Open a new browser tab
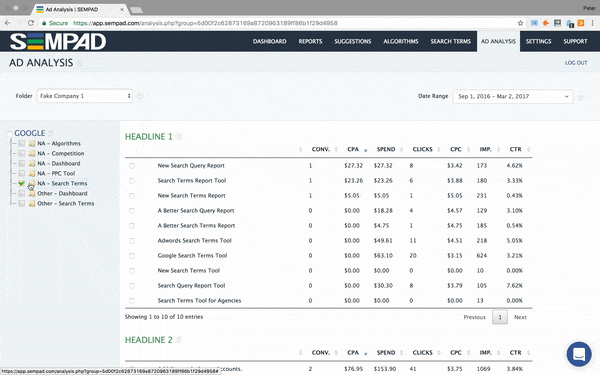Image resolution: width=600 pixels, height=375 pixels. pos(136,10)
